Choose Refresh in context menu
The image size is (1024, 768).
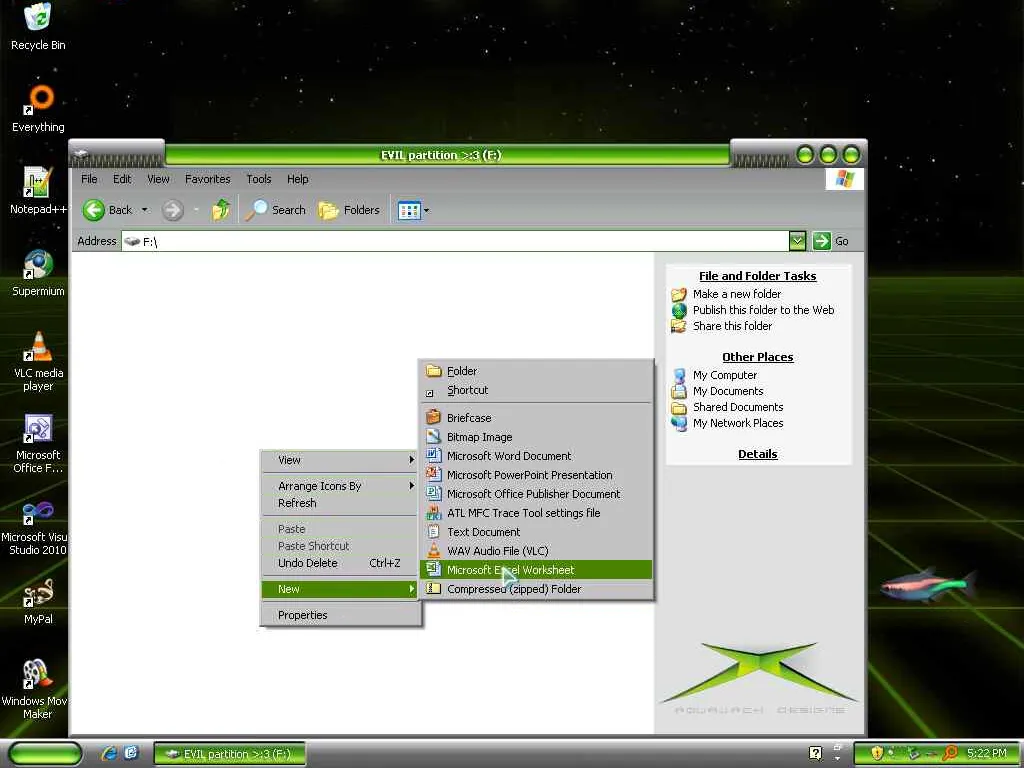[339, 503]
